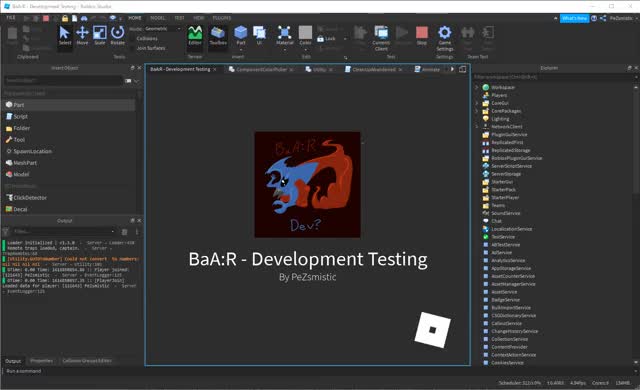Collapse the ribbon with the up arrow
Image resolution: width=640 pixels, height=390 pixels.
pos(555,18)
